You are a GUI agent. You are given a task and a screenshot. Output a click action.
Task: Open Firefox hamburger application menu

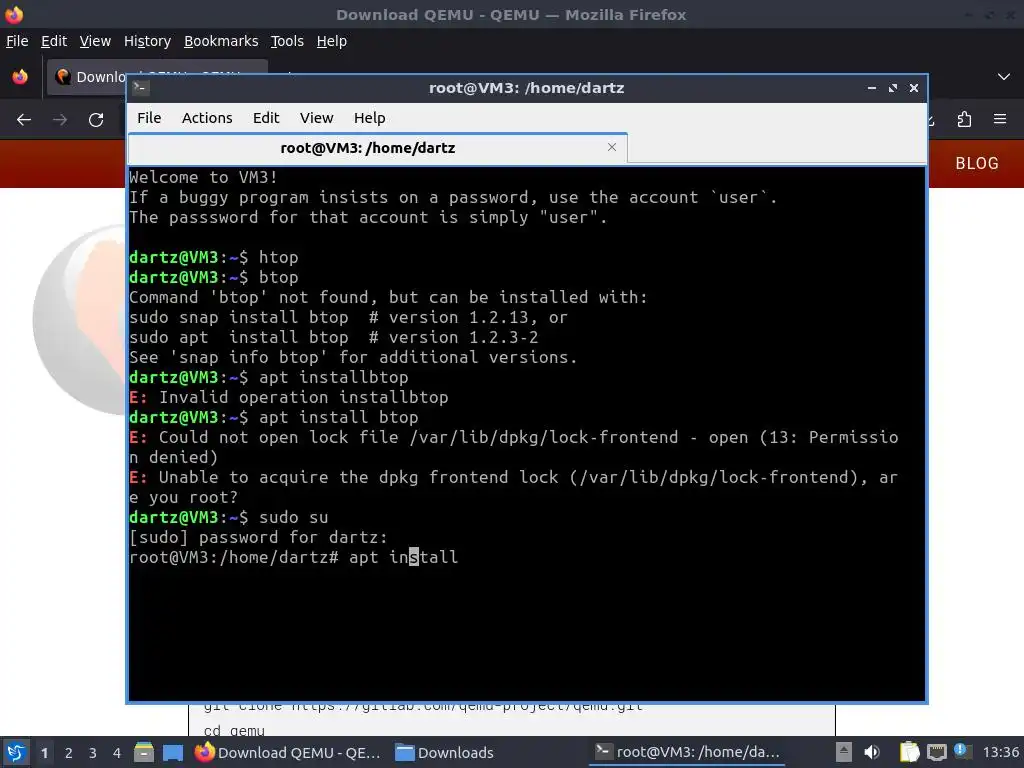coord(1000,120)
